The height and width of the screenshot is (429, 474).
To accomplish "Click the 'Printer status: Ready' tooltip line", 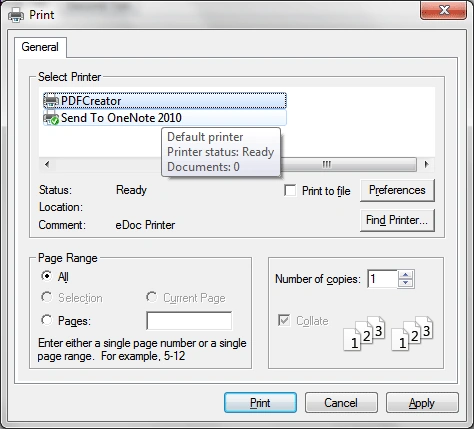I will (x=221, y=152).
